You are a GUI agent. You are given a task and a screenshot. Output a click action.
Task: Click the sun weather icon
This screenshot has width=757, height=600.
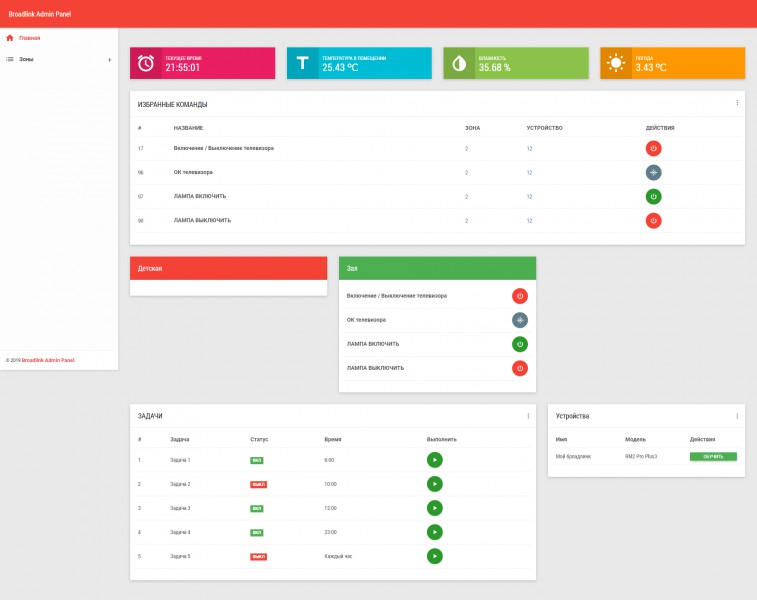coord(616,63)
